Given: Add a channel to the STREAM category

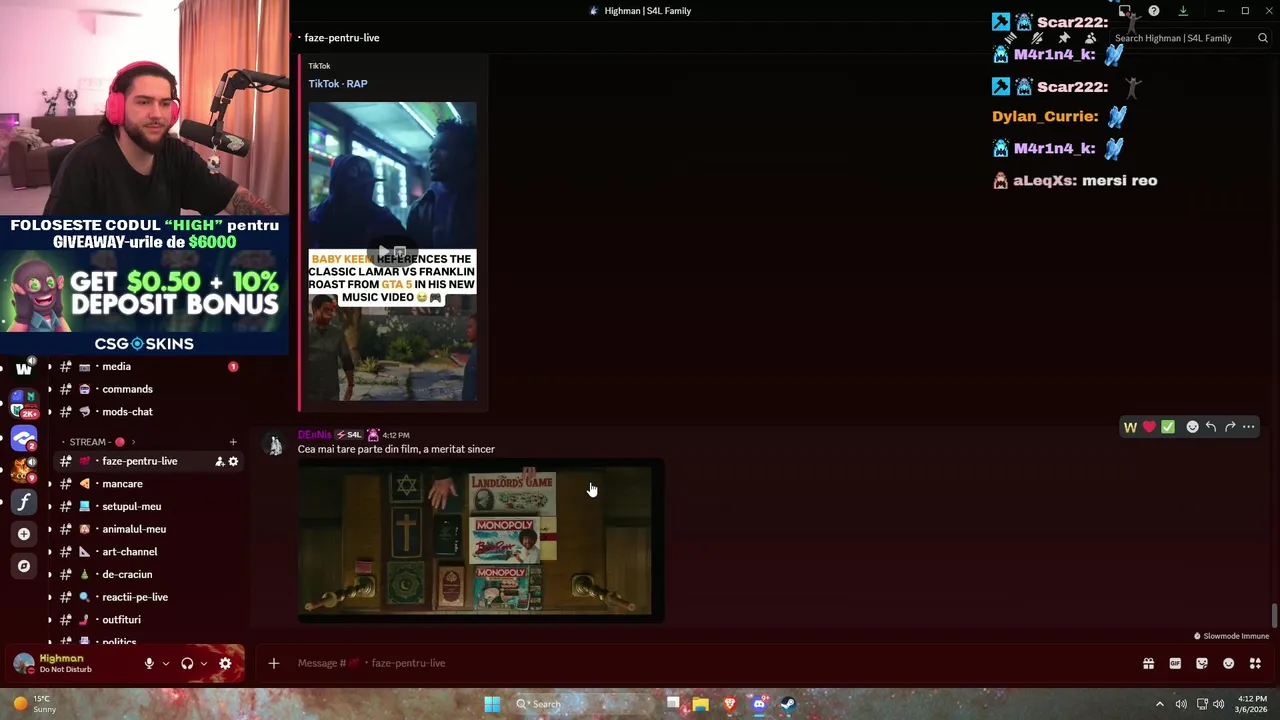Looking at the screenshot, I should click(x=233, y=442).
